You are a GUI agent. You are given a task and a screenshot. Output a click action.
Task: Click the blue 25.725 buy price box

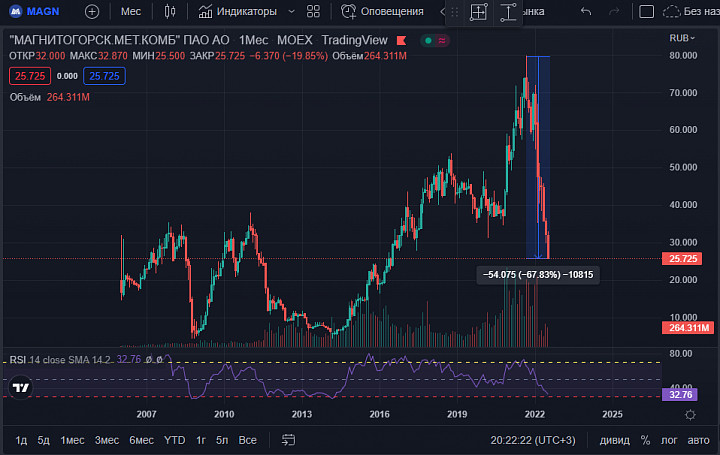pyautogui.click(x=104, y=76)
